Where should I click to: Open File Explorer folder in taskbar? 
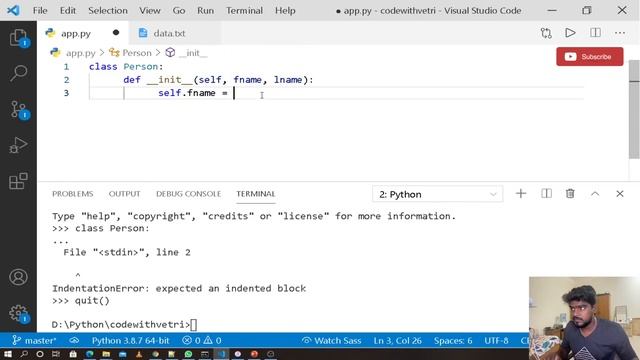pos(106,354)
